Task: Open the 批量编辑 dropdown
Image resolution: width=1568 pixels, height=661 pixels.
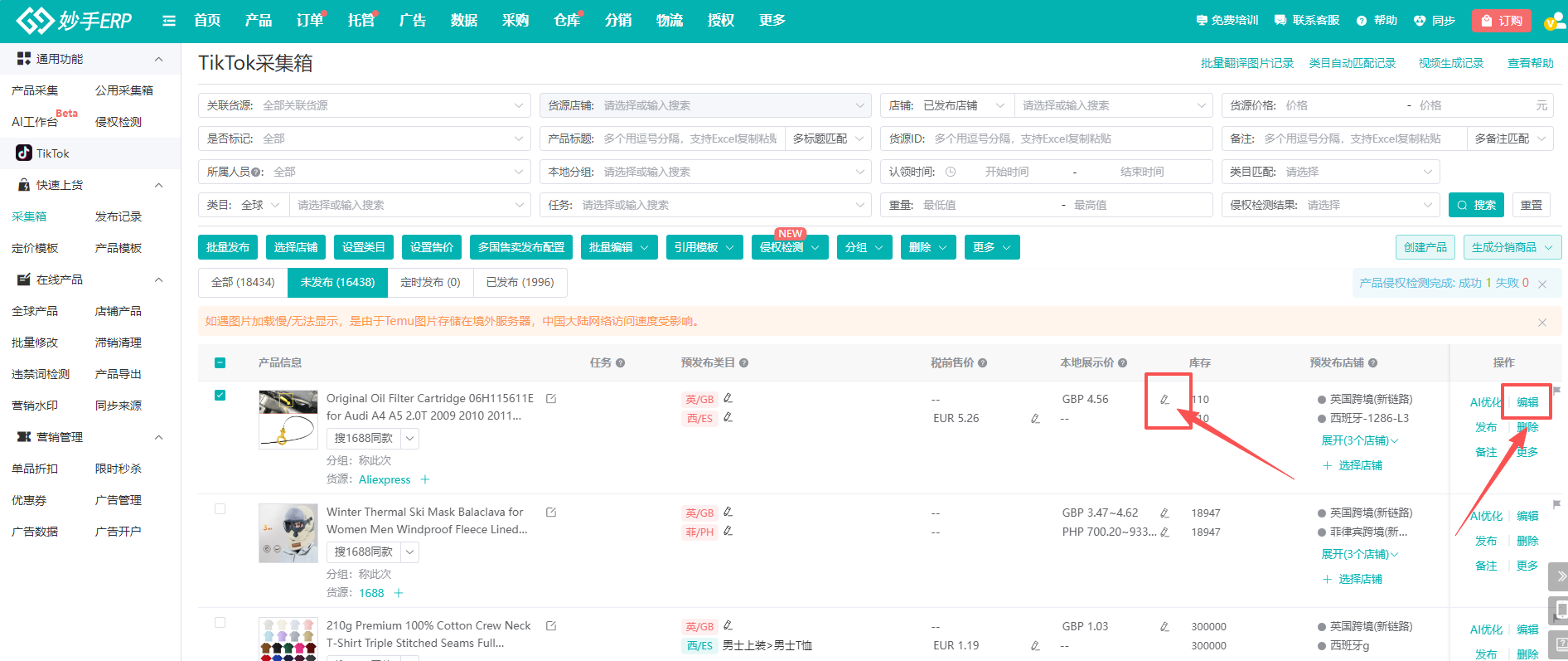Action: click(x=620, y=247)
